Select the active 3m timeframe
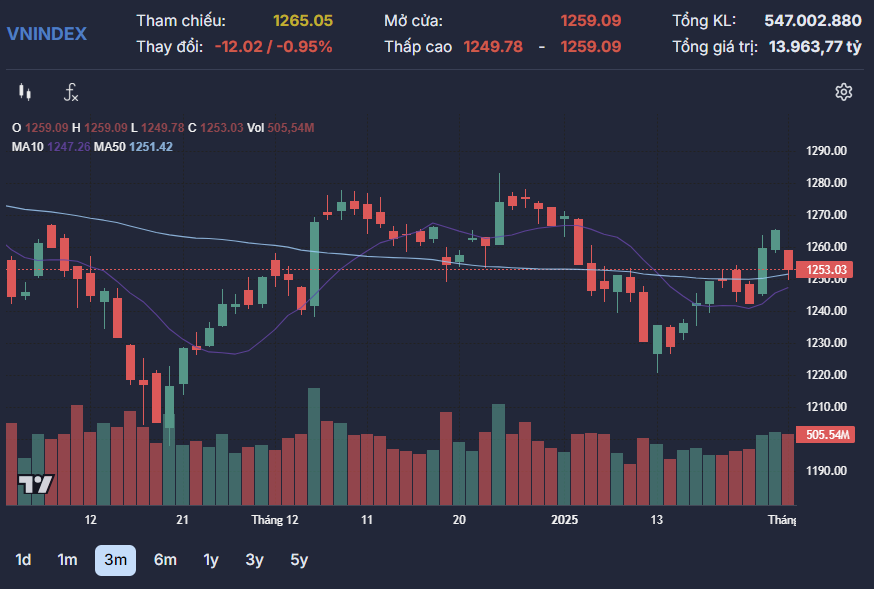874x589 pixels. [x=115, y=560]
